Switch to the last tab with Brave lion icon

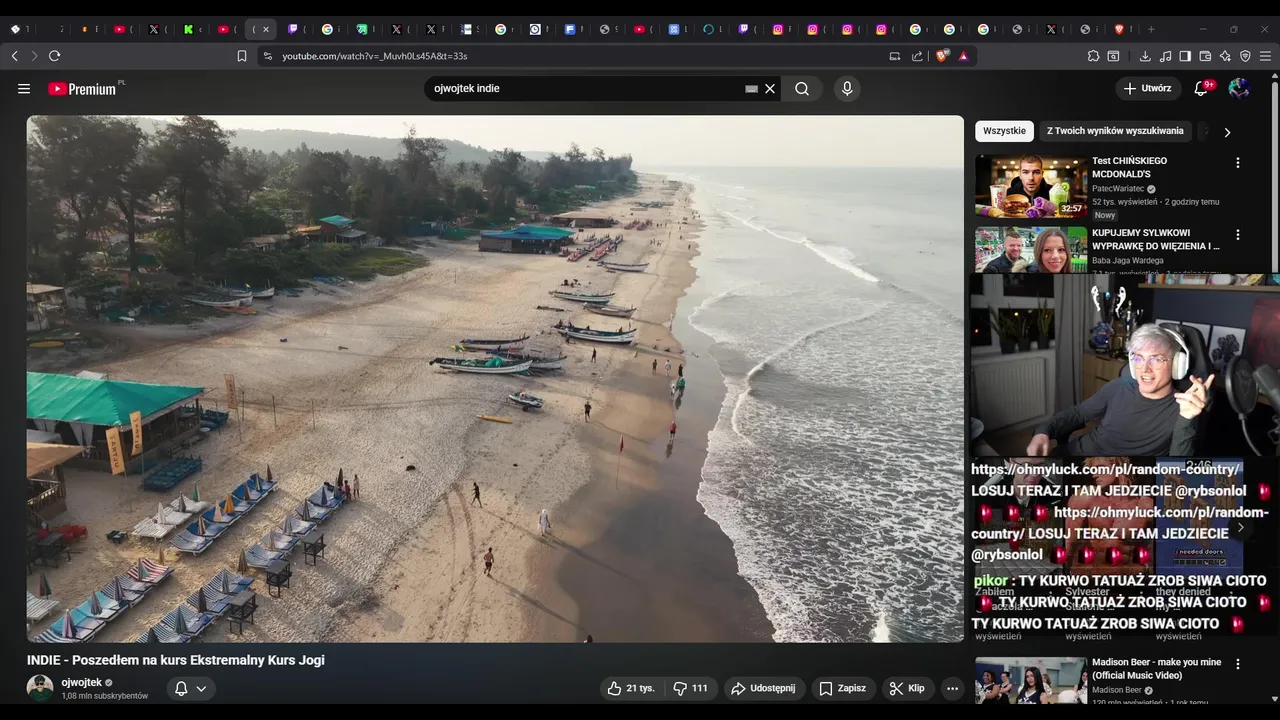point(1120,29)
